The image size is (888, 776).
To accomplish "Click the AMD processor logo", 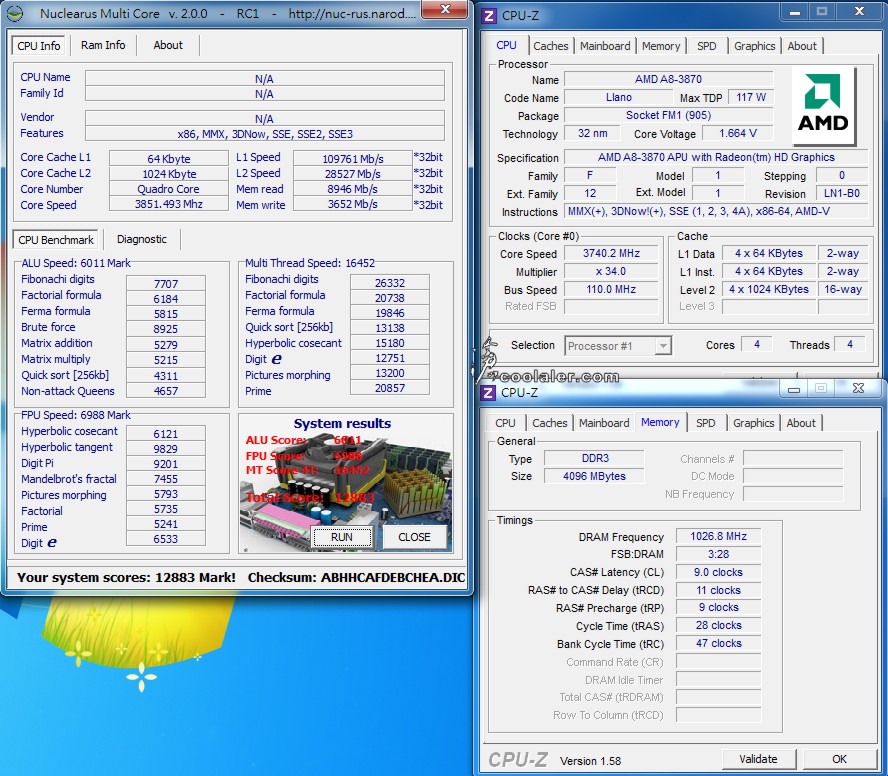I will tap(822, 105).
